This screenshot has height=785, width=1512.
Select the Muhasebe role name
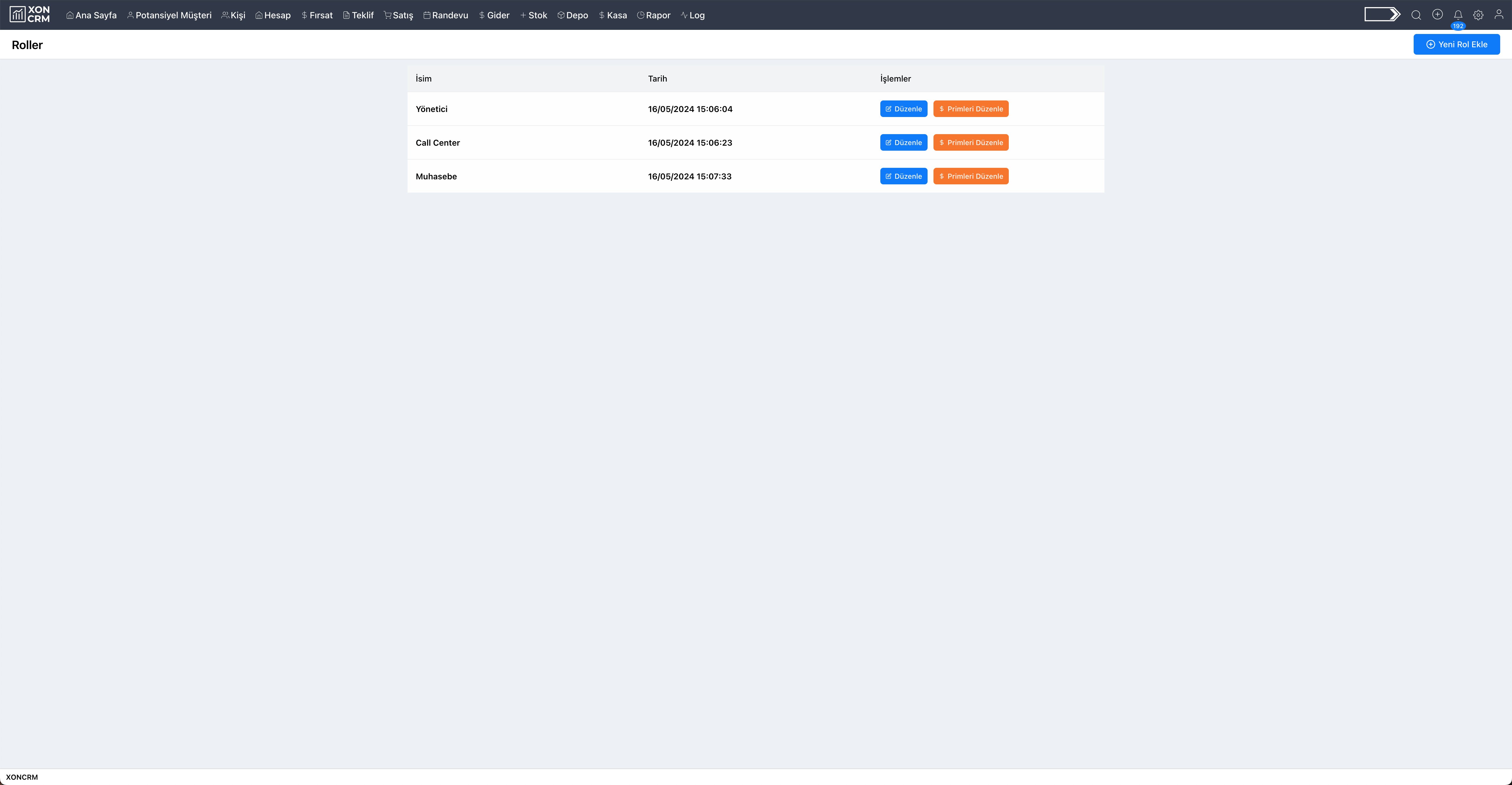click(x=436, y=176)
